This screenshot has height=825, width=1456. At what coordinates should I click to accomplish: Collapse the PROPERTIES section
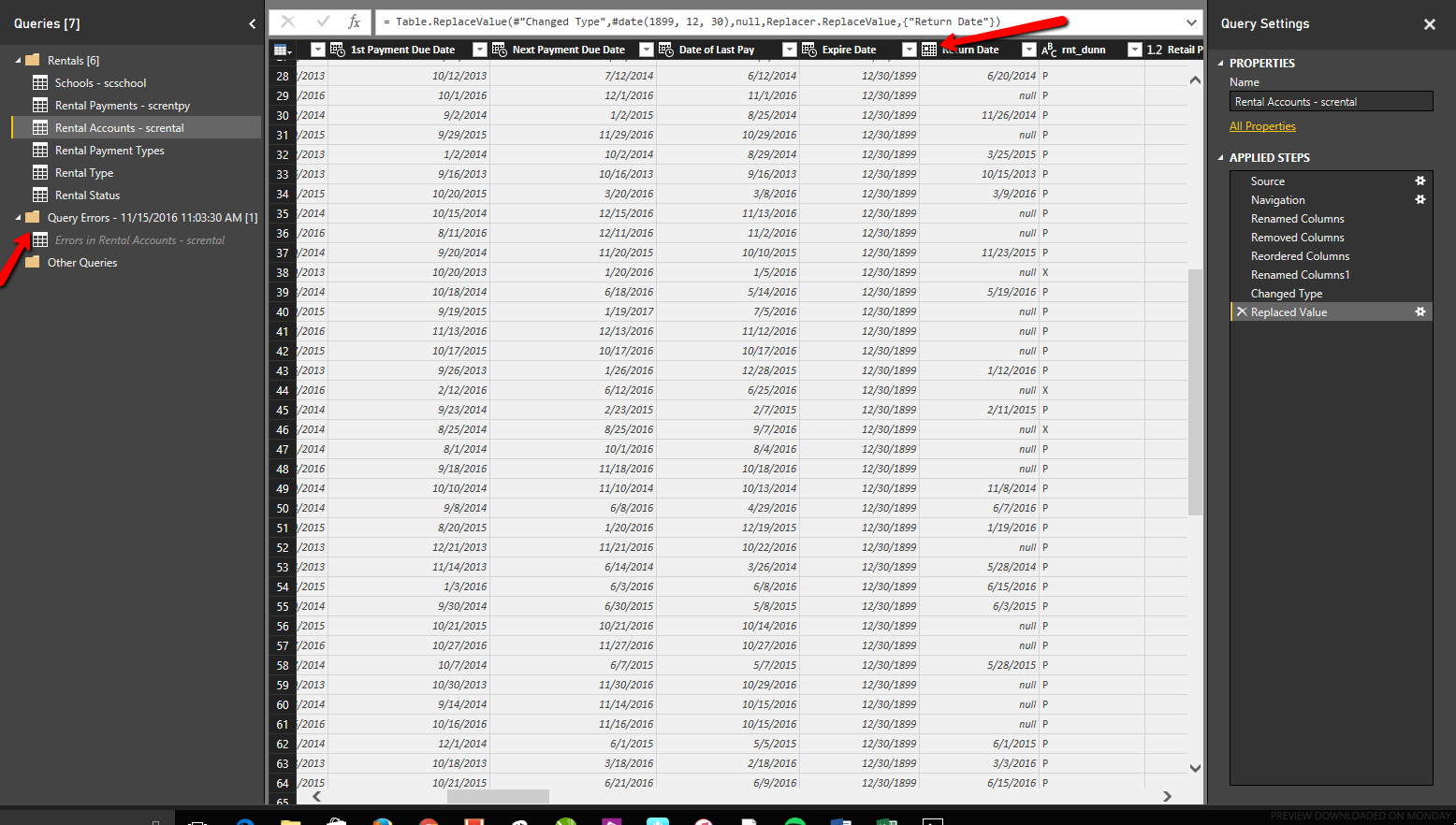tap(1220, 63)
